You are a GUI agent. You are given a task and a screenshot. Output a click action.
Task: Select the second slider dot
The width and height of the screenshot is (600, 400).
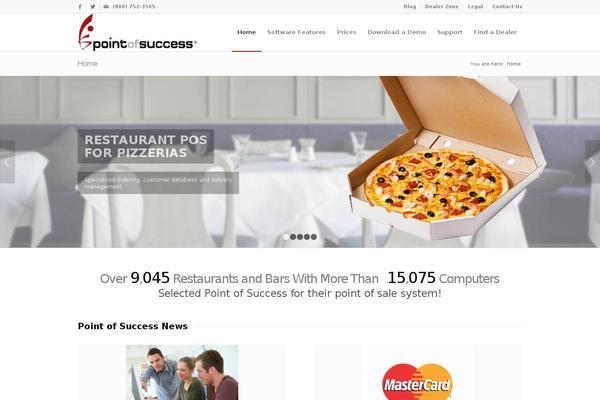coord(293,237)
